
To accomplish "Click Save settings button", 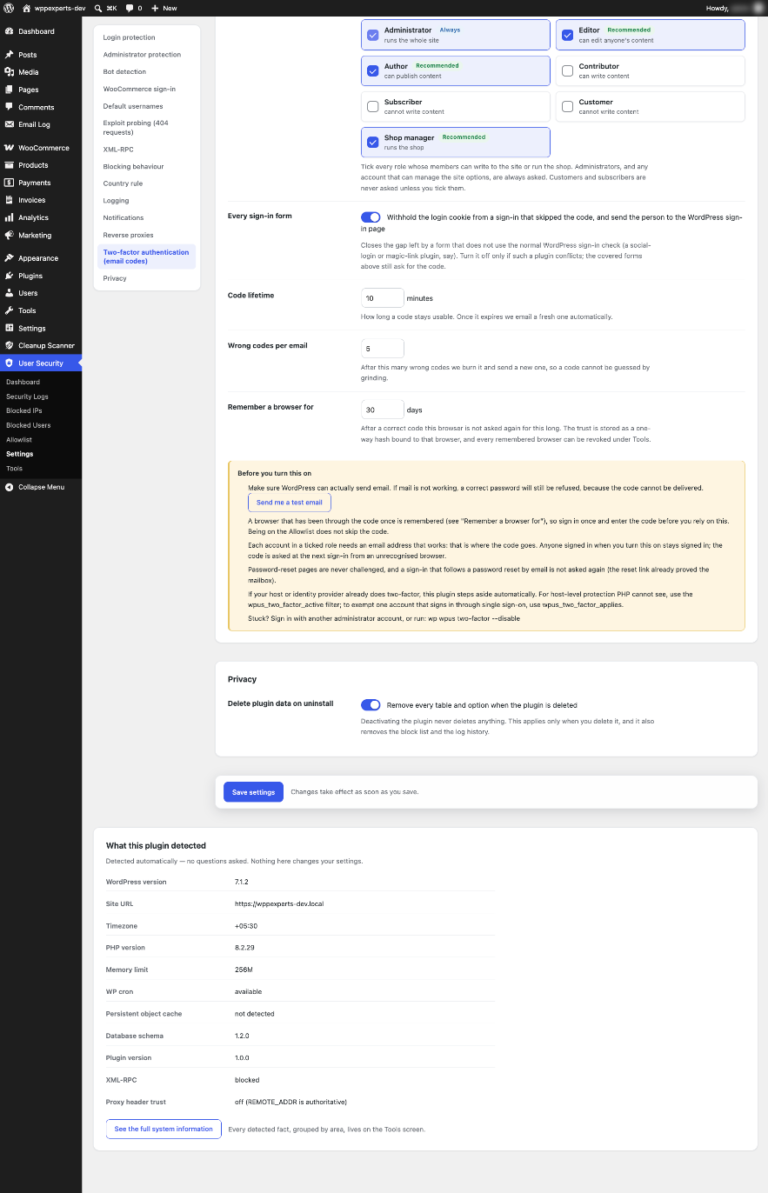I will pos(253,792).
